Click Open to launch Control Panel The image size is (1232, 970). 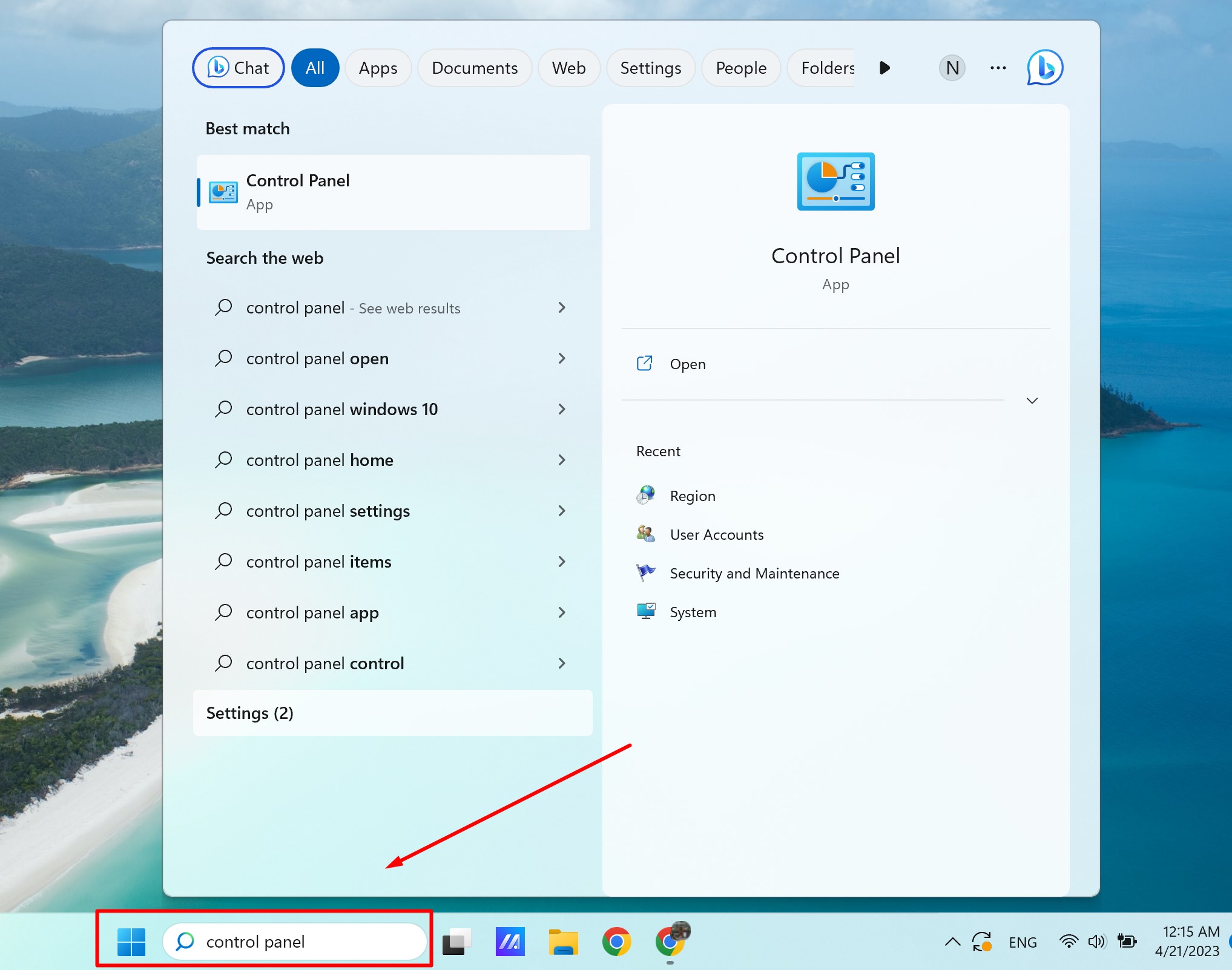point(687,364)
